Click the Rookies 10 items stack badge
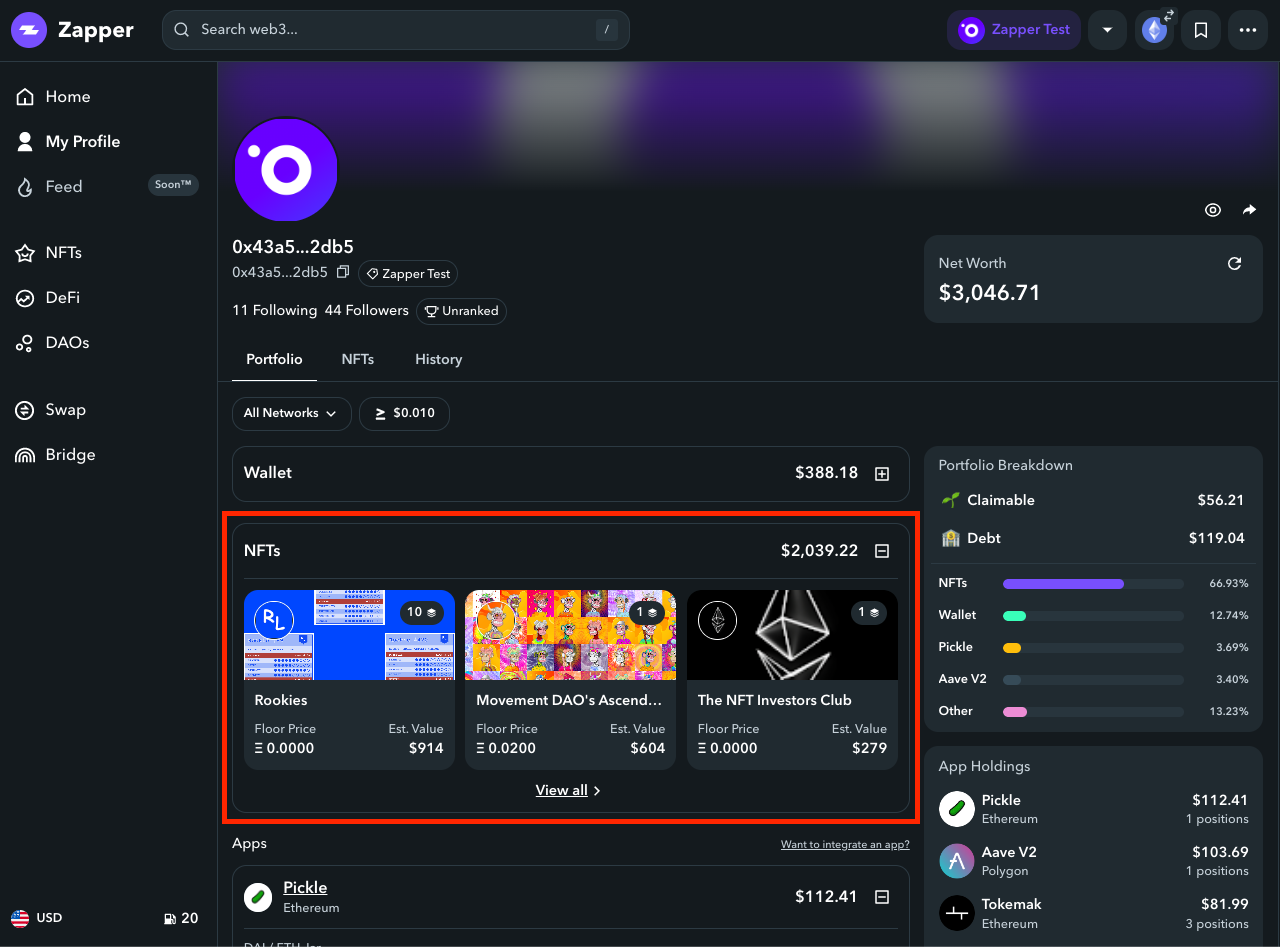Screen dimensions: 1280x947 (x=422, y=612)
